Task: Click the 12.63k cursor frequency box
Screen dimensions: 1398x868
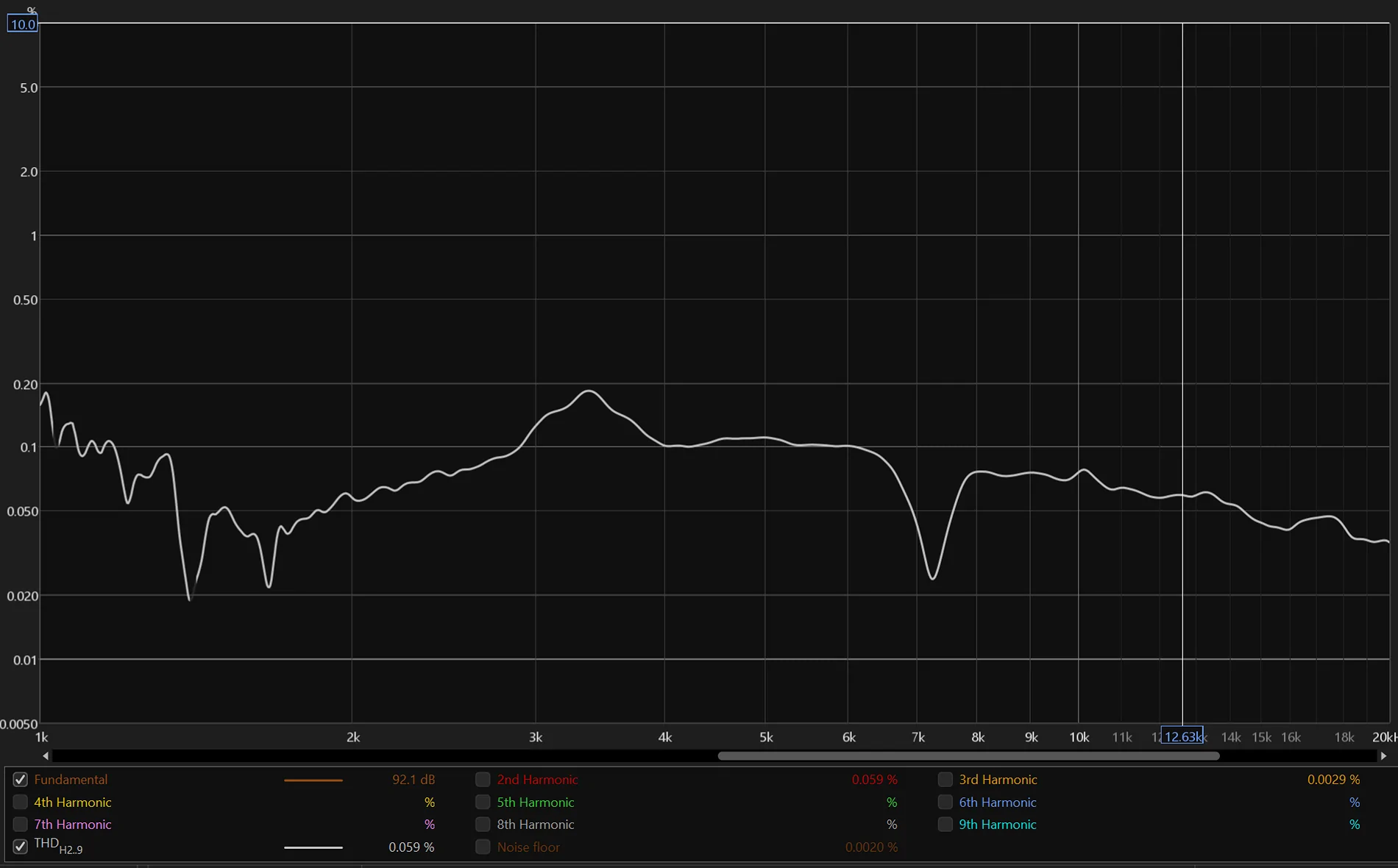Action: pos(1182,736)
